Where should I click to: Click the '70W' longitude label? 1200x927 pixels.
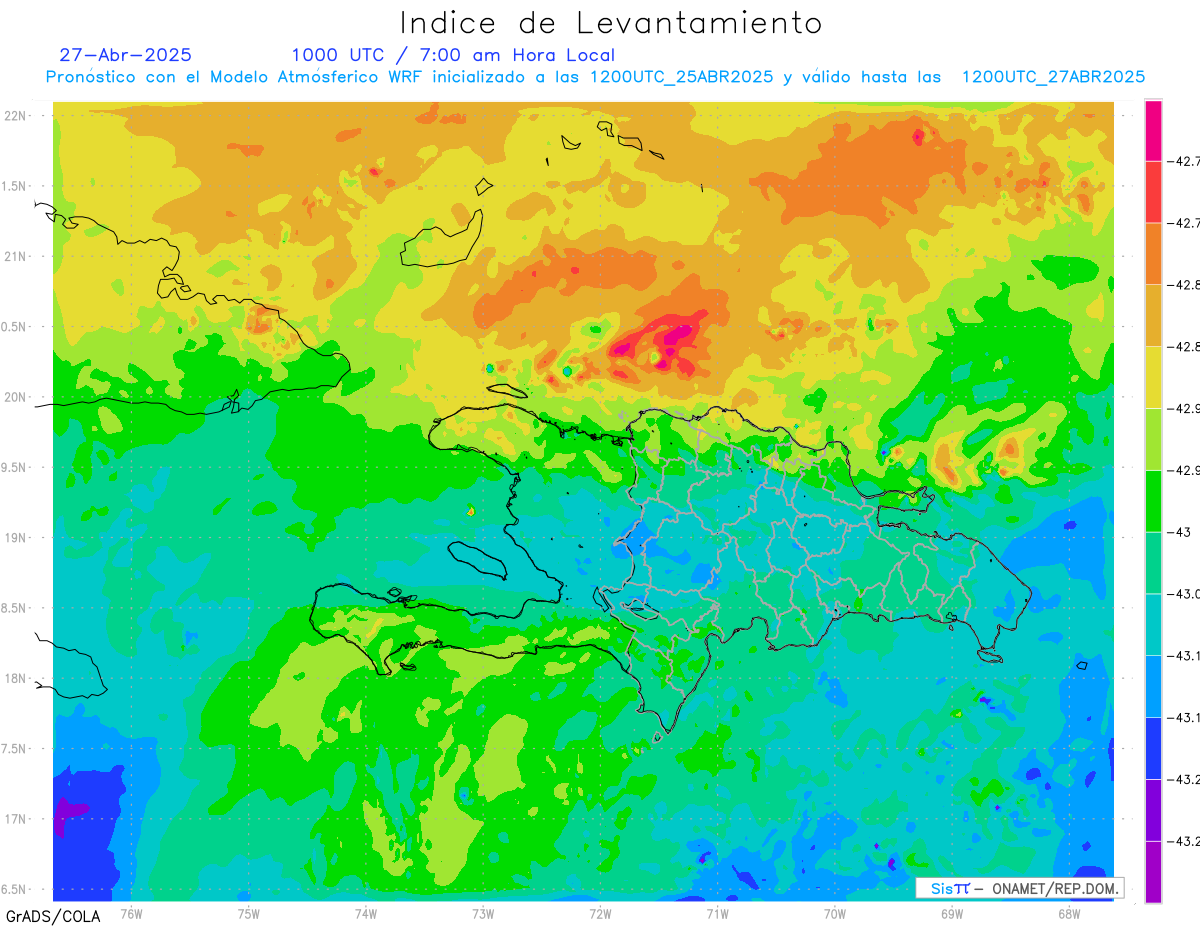(x=835, y=913)
